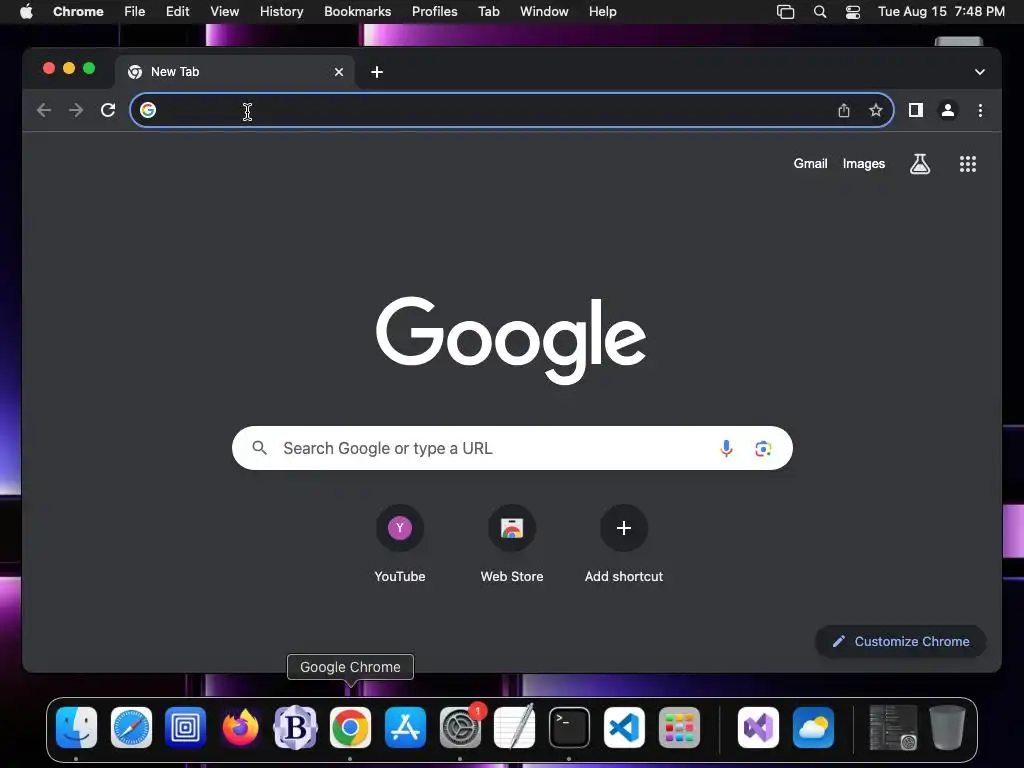Click the Chrome back arrow button
Viewport: 1024px width, 768px height.
[44, 110]
